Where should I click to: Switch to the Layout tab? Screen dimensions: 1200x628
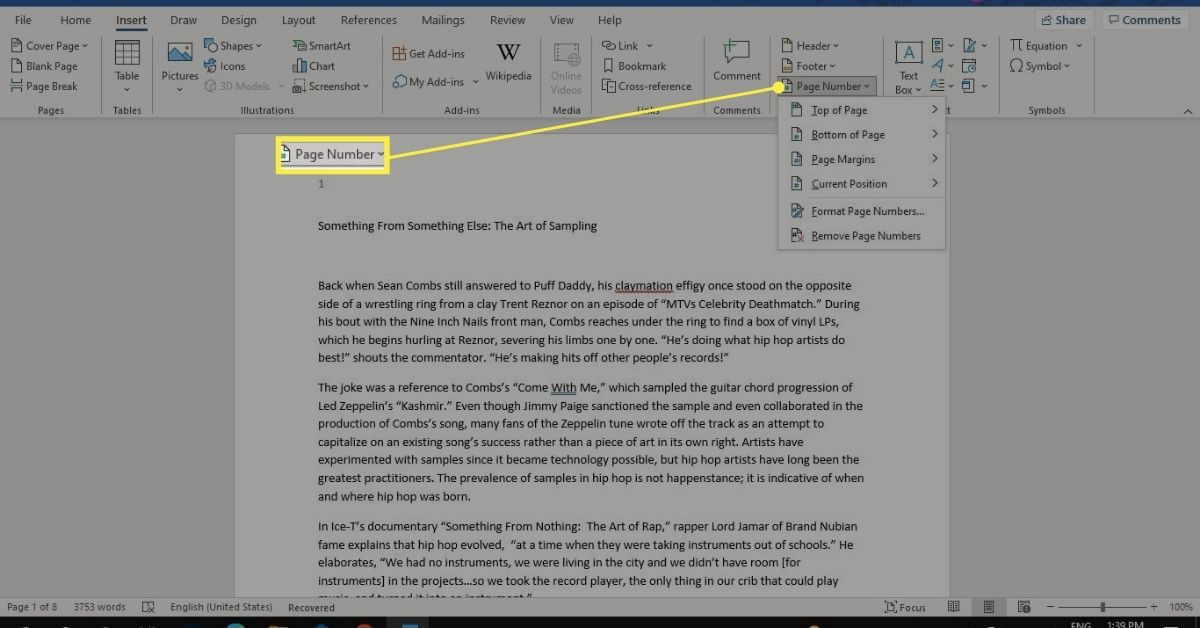tap(299, 20)
